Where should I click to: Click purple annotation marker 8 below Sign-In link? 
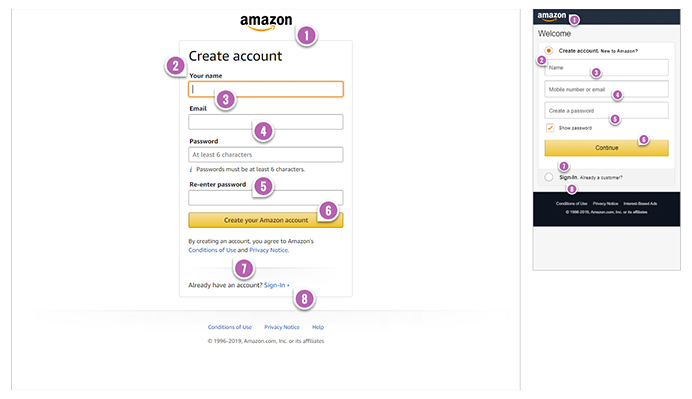coord(304,299)
